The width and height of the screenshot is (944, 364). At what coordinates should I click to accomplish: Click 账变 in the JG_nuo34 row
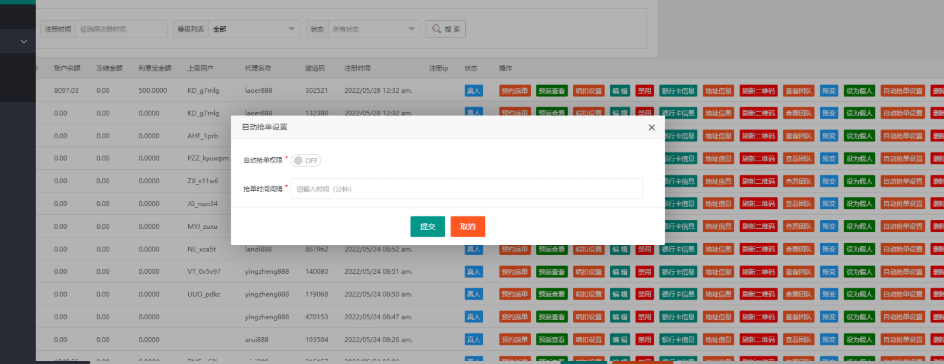(829, 203)
